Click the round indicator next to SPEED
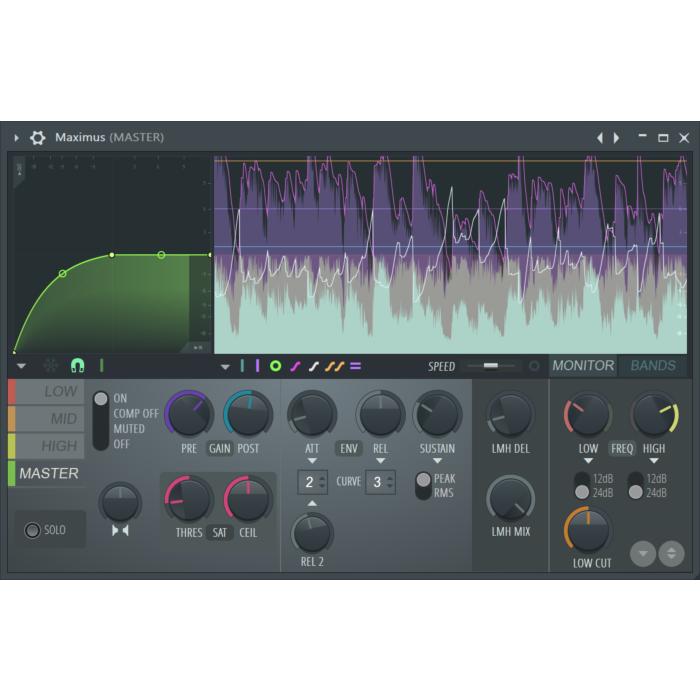700x700 pixels. click(534, 366)
